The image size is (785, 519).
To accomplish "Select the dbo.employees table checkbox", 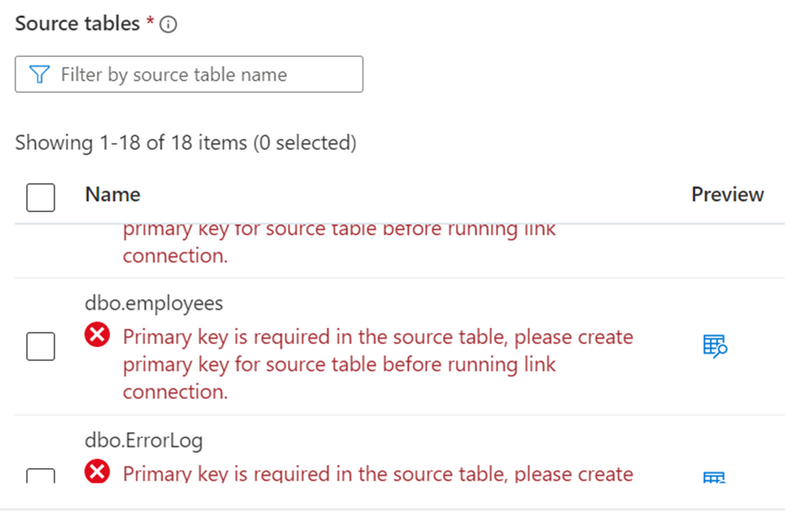I will pyautogui.click(x=41, y=346).
